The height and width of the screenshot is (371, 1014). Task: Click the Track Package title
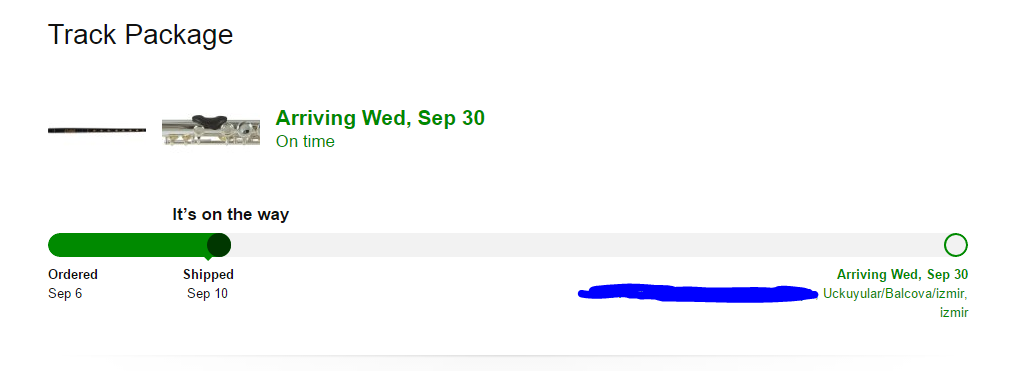click(x=140, y=34)
